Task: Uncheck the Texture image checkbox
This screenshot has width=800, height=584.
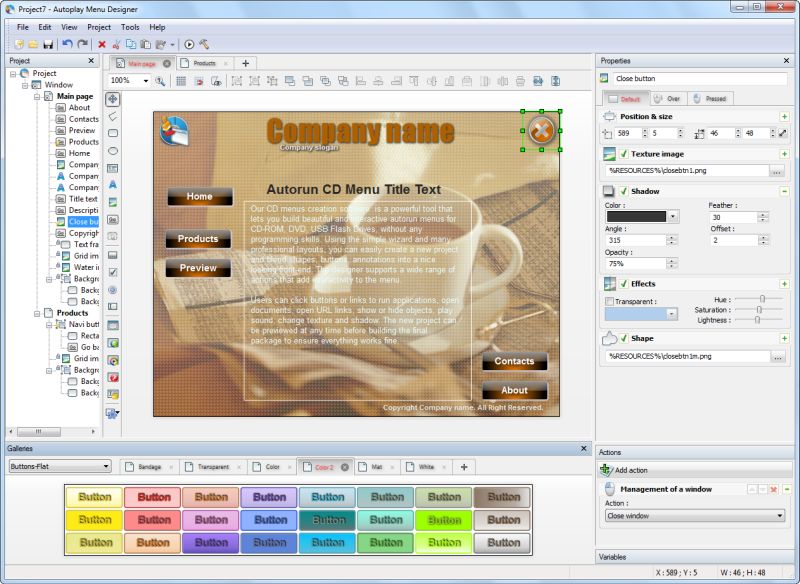Action: 624,154
